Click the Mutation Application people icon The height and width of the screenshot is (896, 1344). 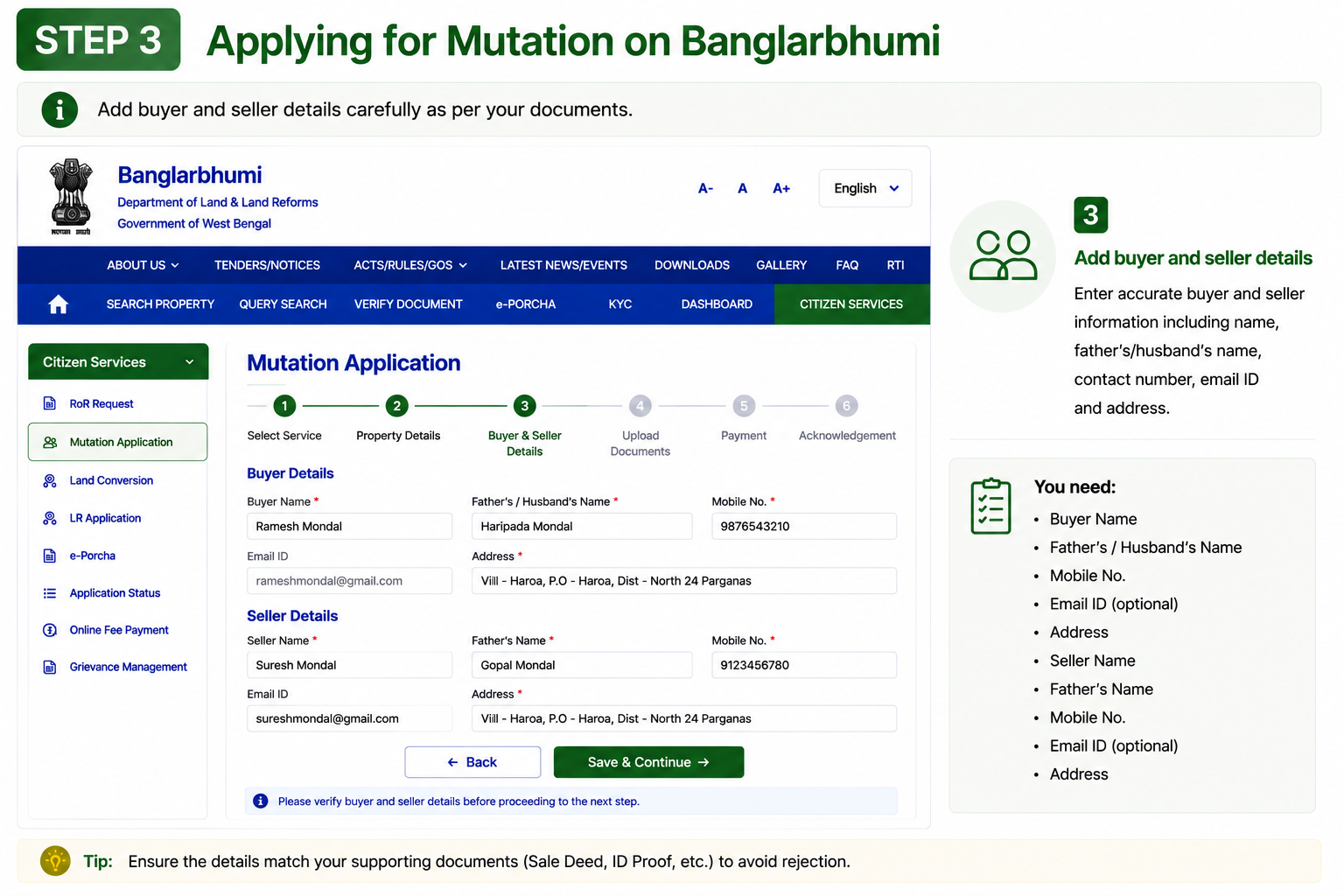[50, 442]
